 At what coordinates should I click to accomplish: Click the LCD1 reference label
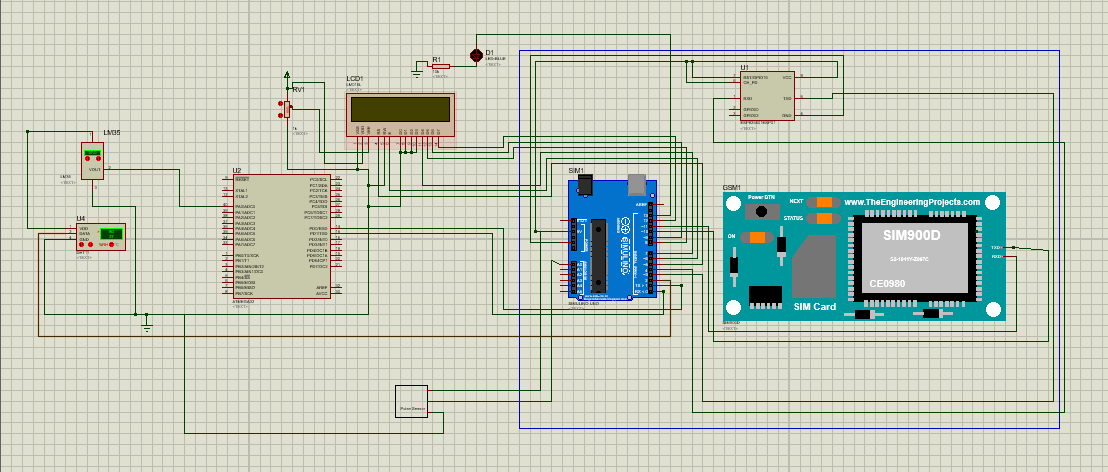(x=355, y=78)
